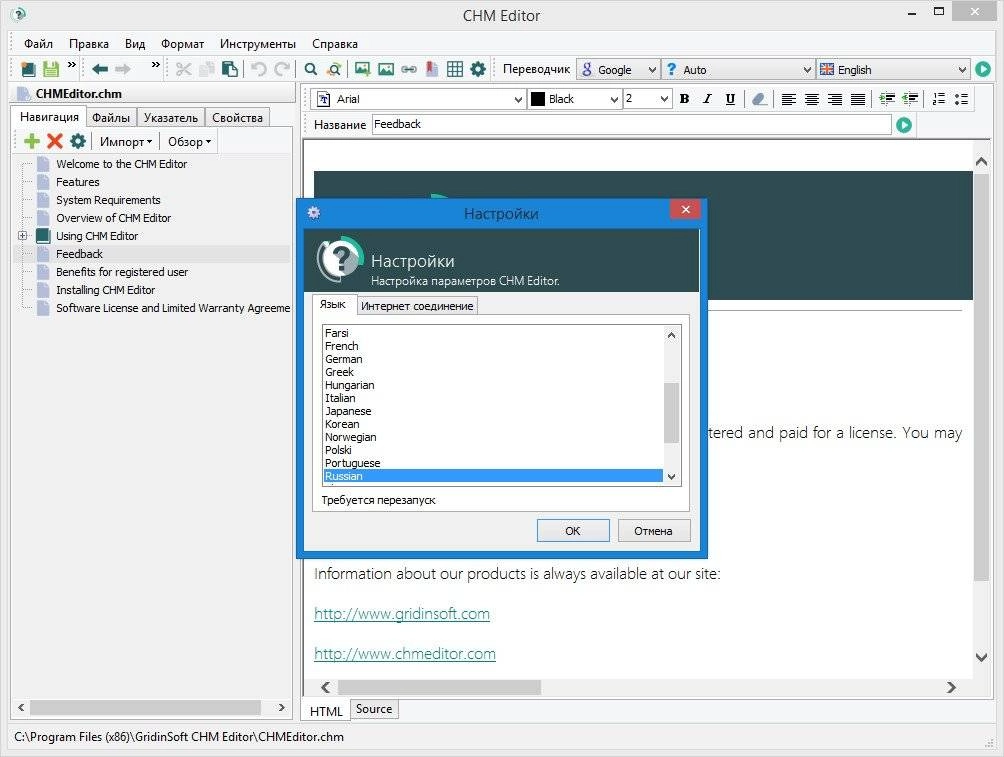Insert a bulleted list
Viewport: 1004px width, 757px height.
click(961, 99)
